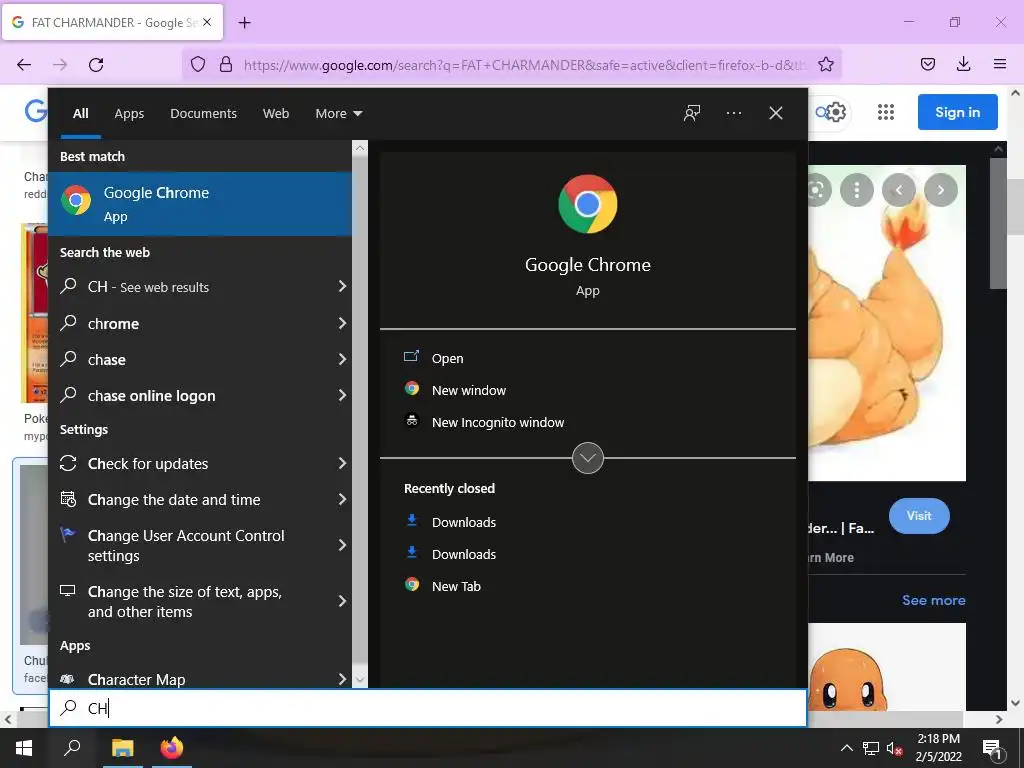Switch to the Documents search tab

203,114
